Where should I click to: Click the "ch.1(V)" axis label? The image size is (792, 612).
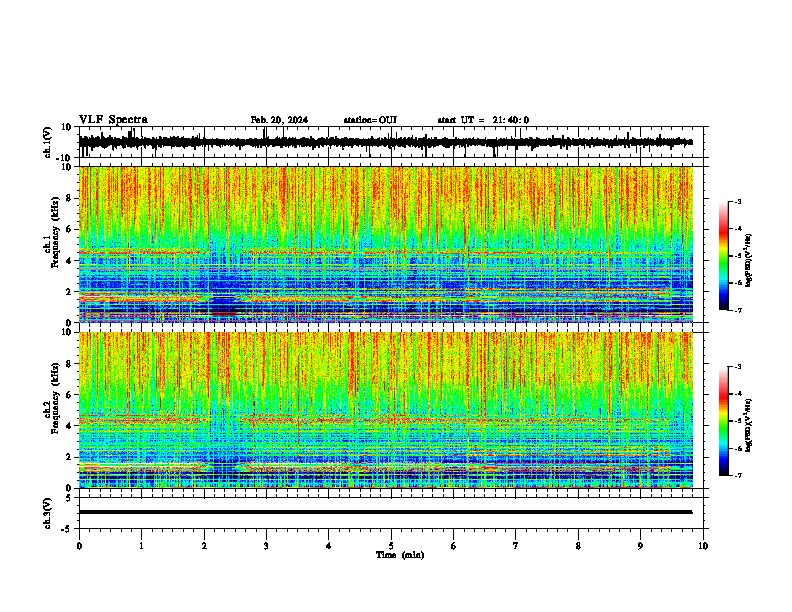48,142
